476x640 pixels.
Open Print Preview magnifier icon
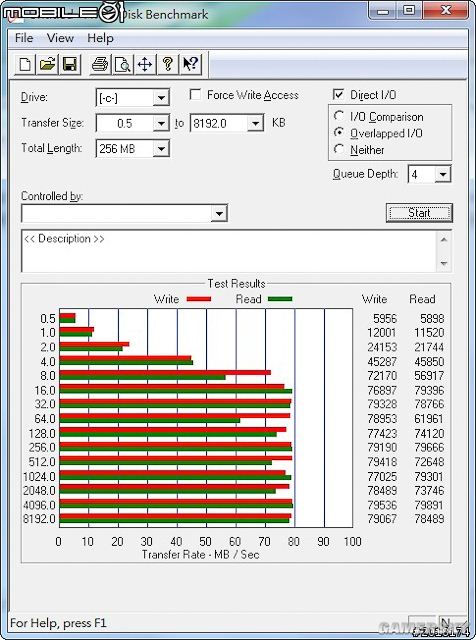(122, 64)
